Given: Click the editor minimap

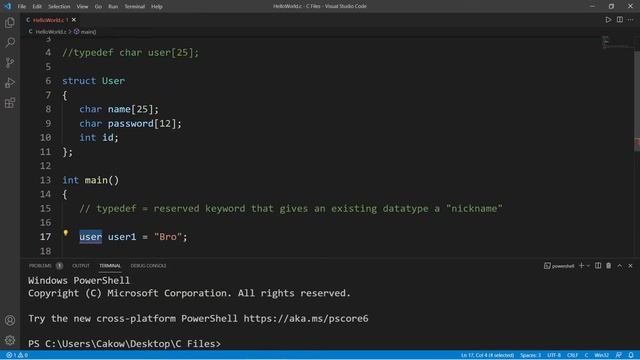Looking at the screenshot, I should [617, 43].
